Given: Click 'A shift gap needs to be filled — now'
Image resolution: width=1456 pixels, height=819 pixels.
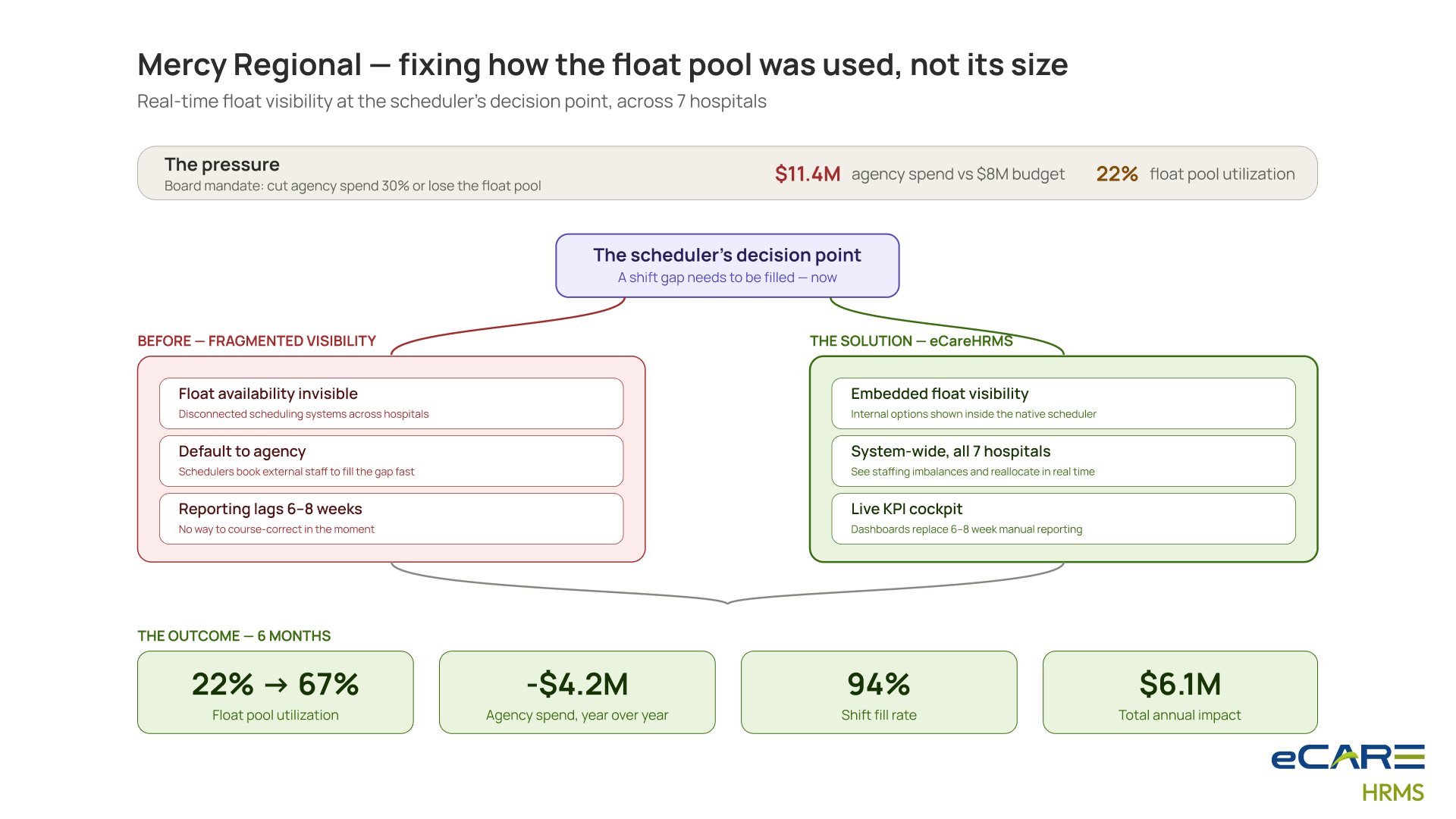Looking at the screenshot, I should (727, 278).
